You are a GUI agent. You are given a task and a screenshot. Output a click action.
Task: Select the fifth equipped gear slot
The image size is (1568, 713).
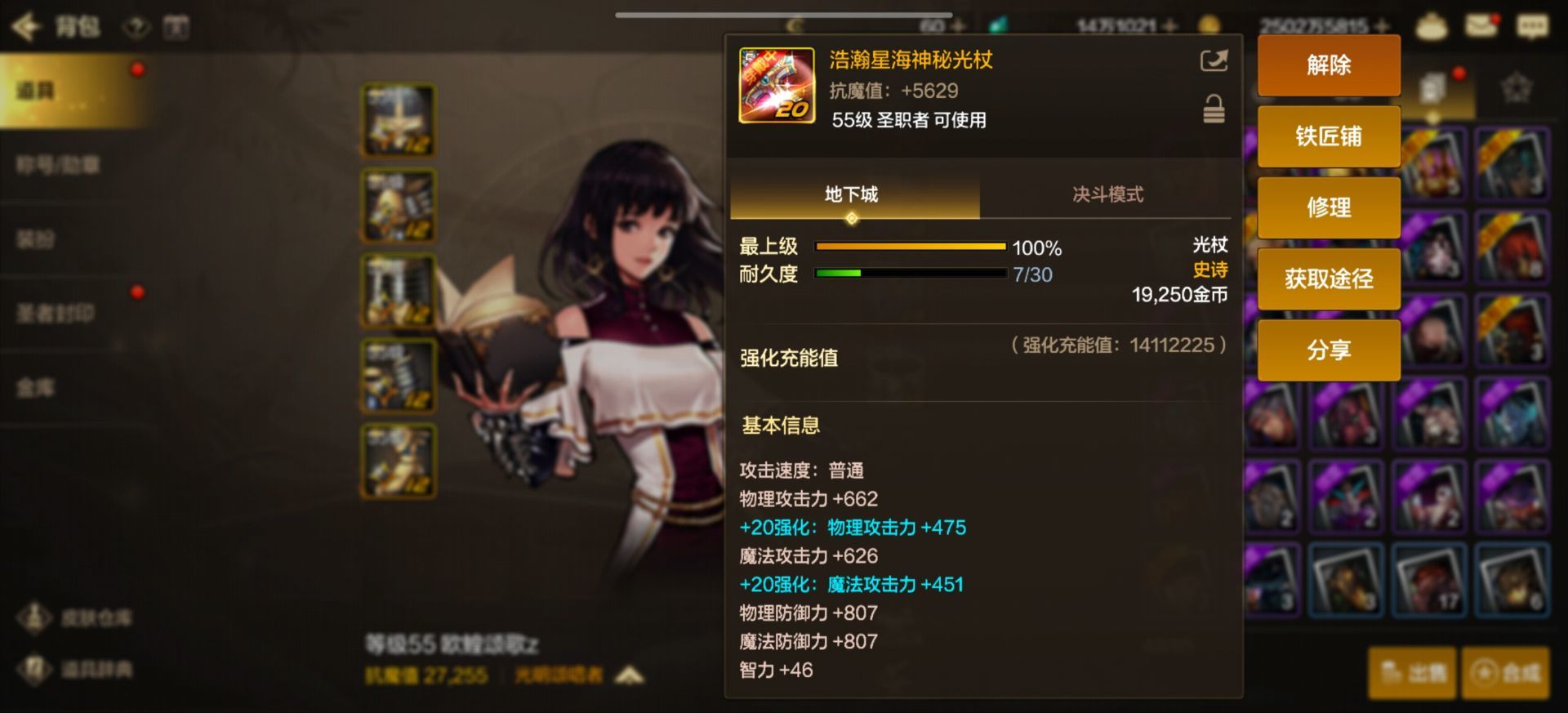point(399,461)
